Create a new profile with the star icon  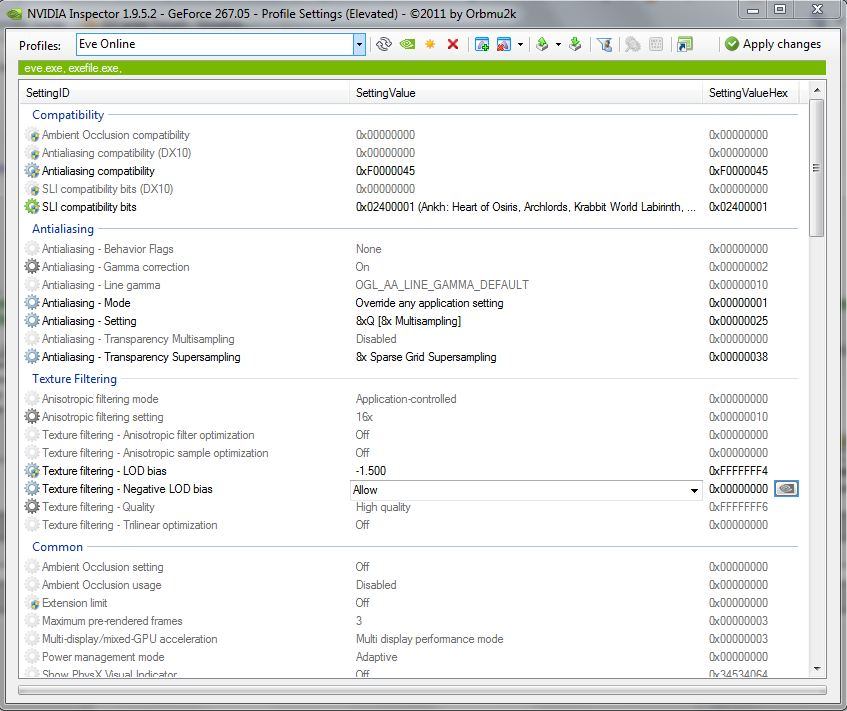click(x=430, y=44)
